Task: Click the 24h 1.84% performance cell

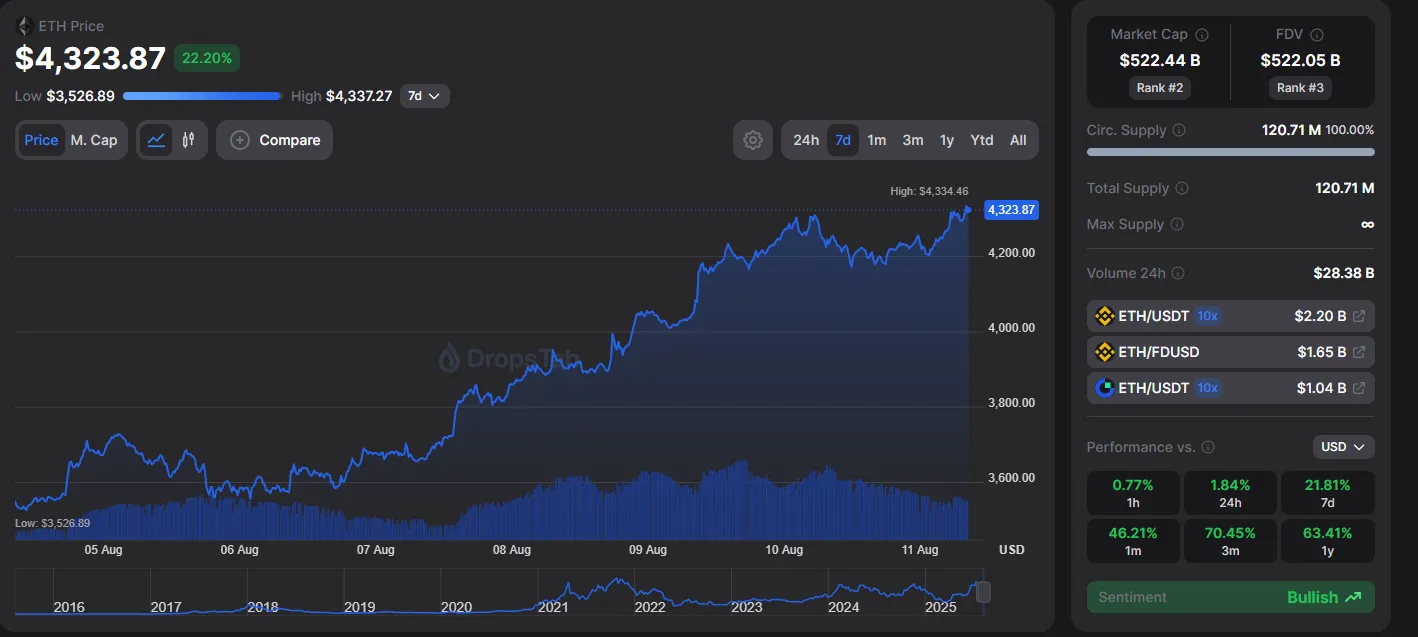Action: point(1230,493)
